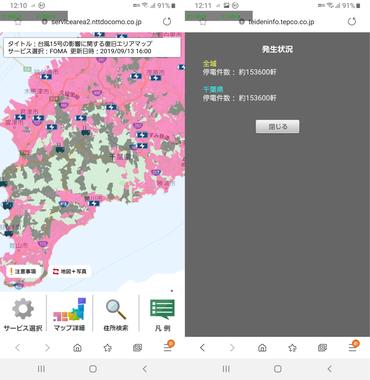Tap the 千葉県 label on map

[120, 156]
